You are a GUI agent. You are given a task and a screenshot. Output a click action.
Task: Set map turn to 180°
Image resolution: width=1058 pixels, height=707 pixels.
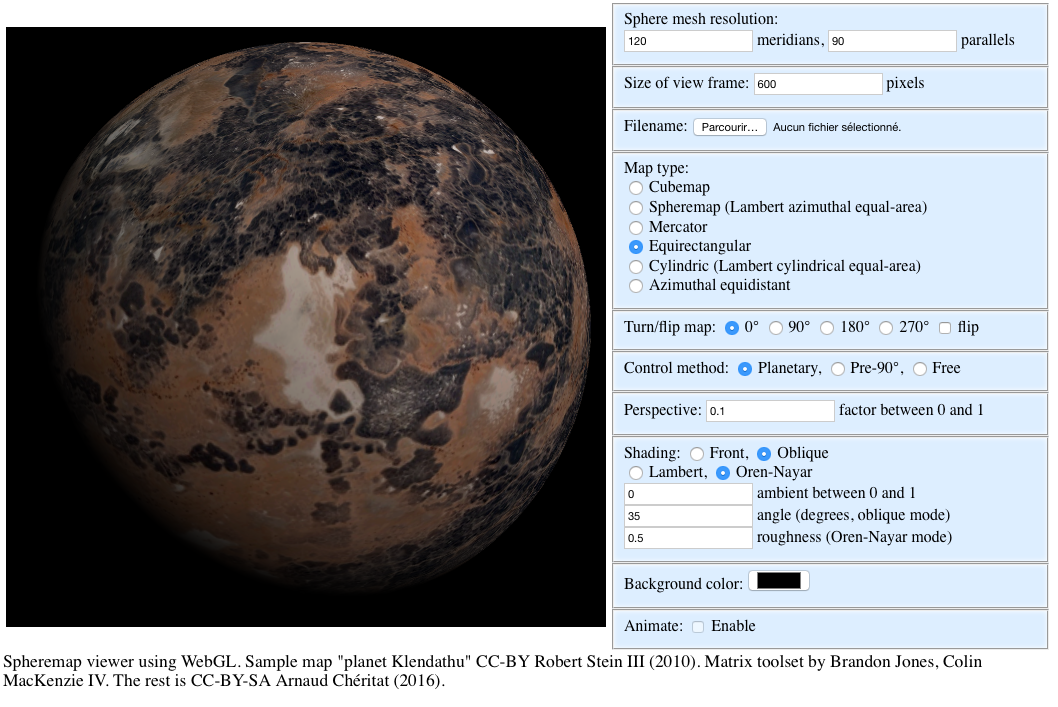827,328
